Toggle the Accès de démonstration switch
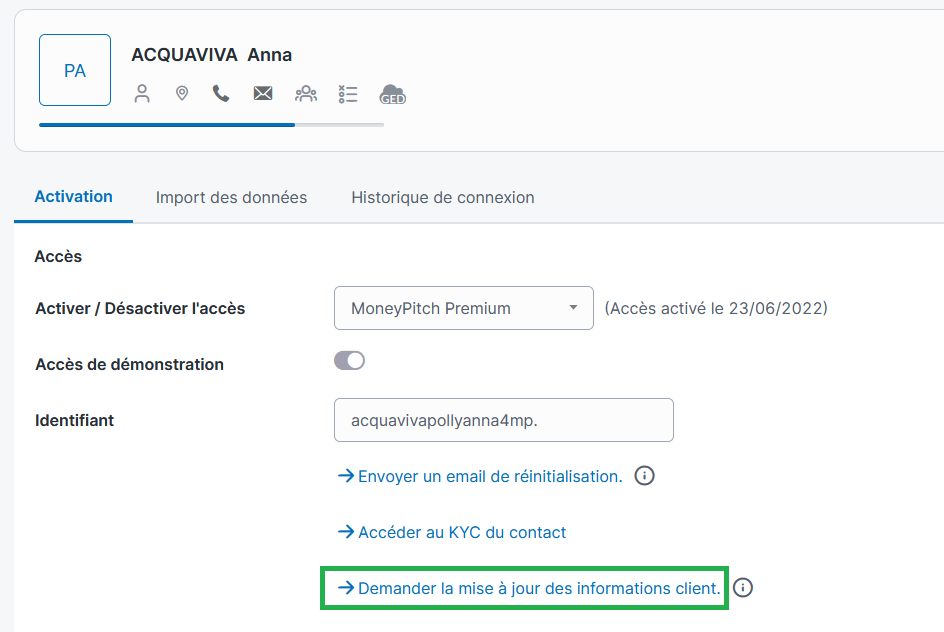Viewport: 944px width, 632px height. click(x=349, y=361)
